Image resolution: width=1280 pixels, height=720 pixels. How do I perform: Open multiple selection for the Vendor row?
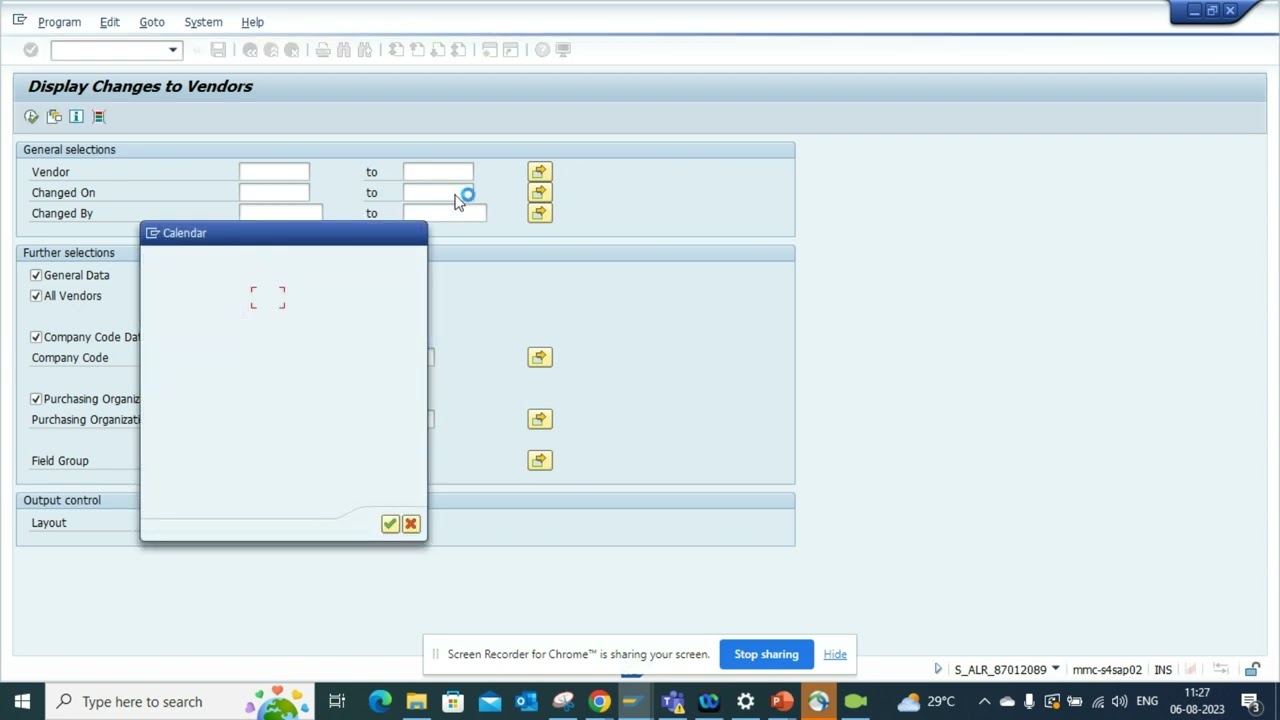(x=540, y=172)
